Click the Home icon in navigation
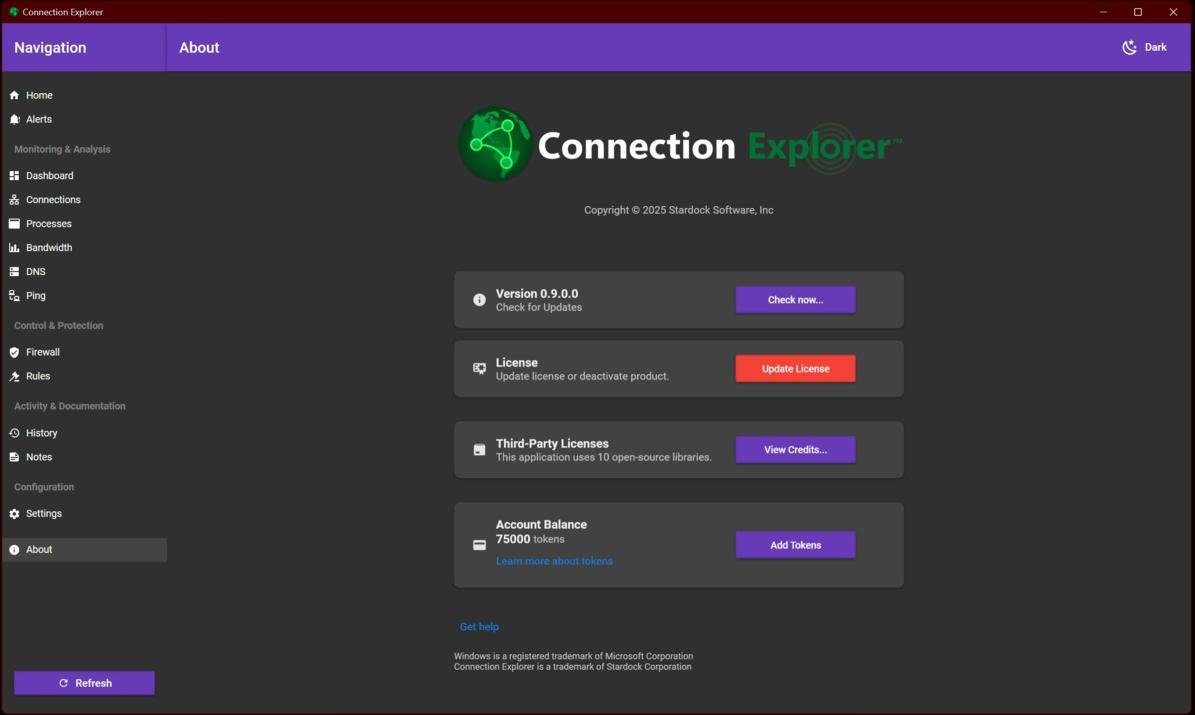Screen dimensions: 1195x715 point(14,95)
